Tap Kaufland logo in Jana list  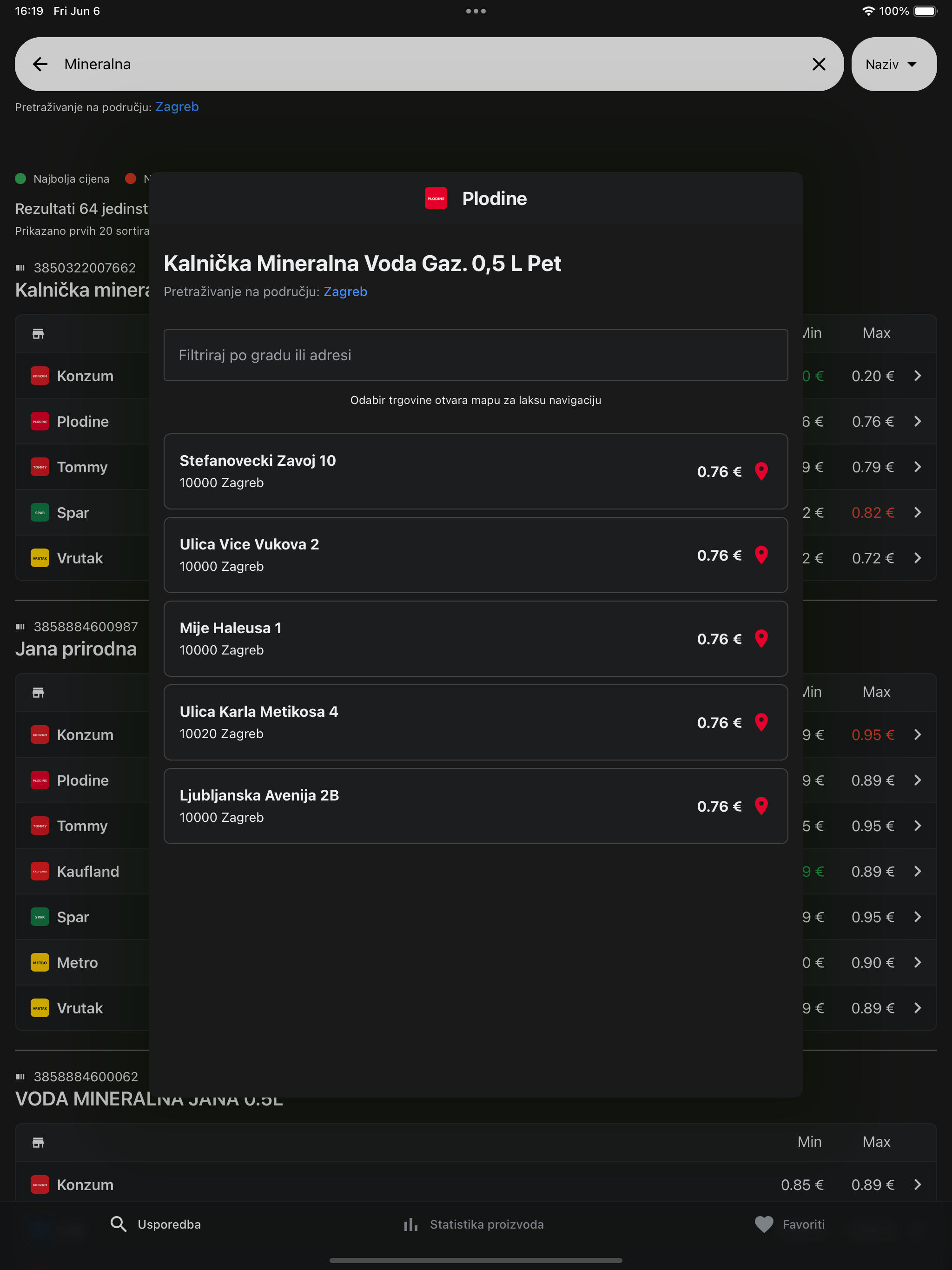click(x=40, y=872)
